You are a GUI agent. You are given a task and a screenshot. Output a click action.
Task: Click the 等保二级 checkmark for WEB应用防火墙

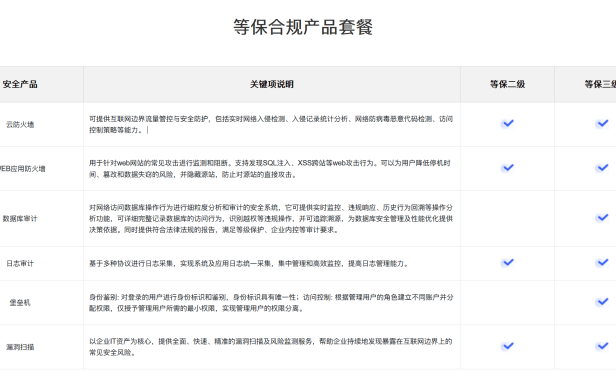tap(508, 168)
